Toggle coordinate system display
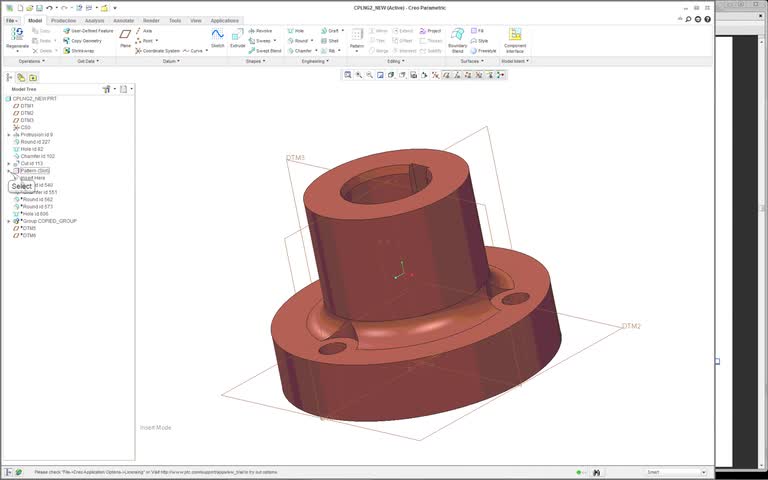 click(479, 75)
